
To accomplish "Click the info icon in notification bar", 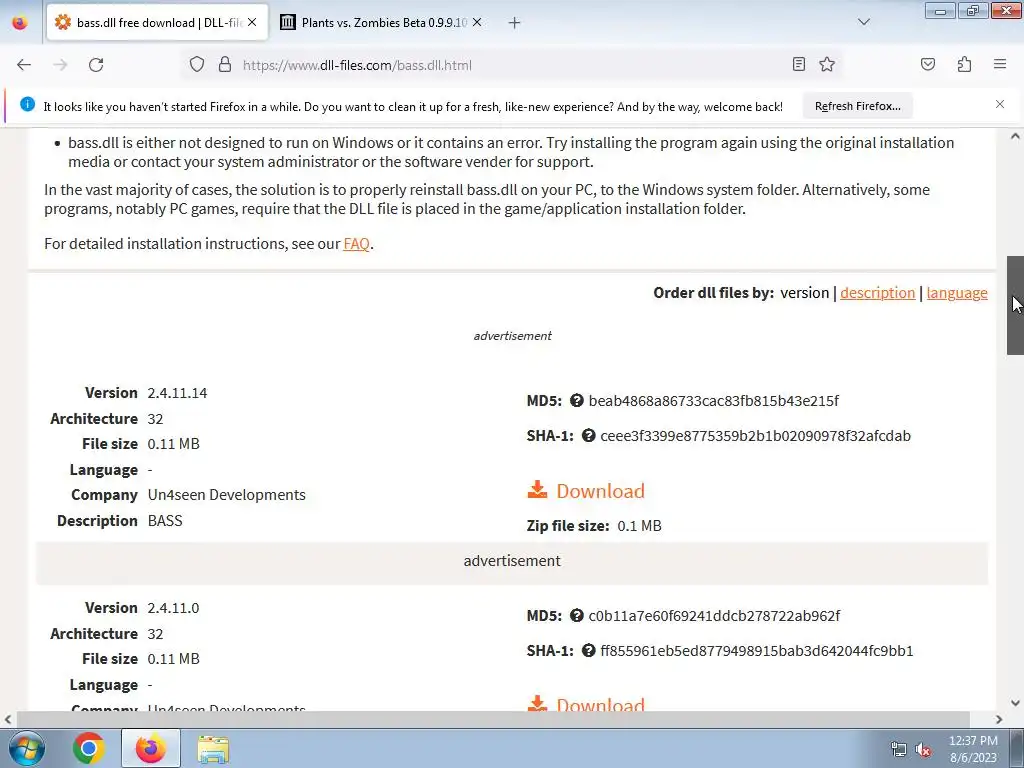I will point(27,104).
